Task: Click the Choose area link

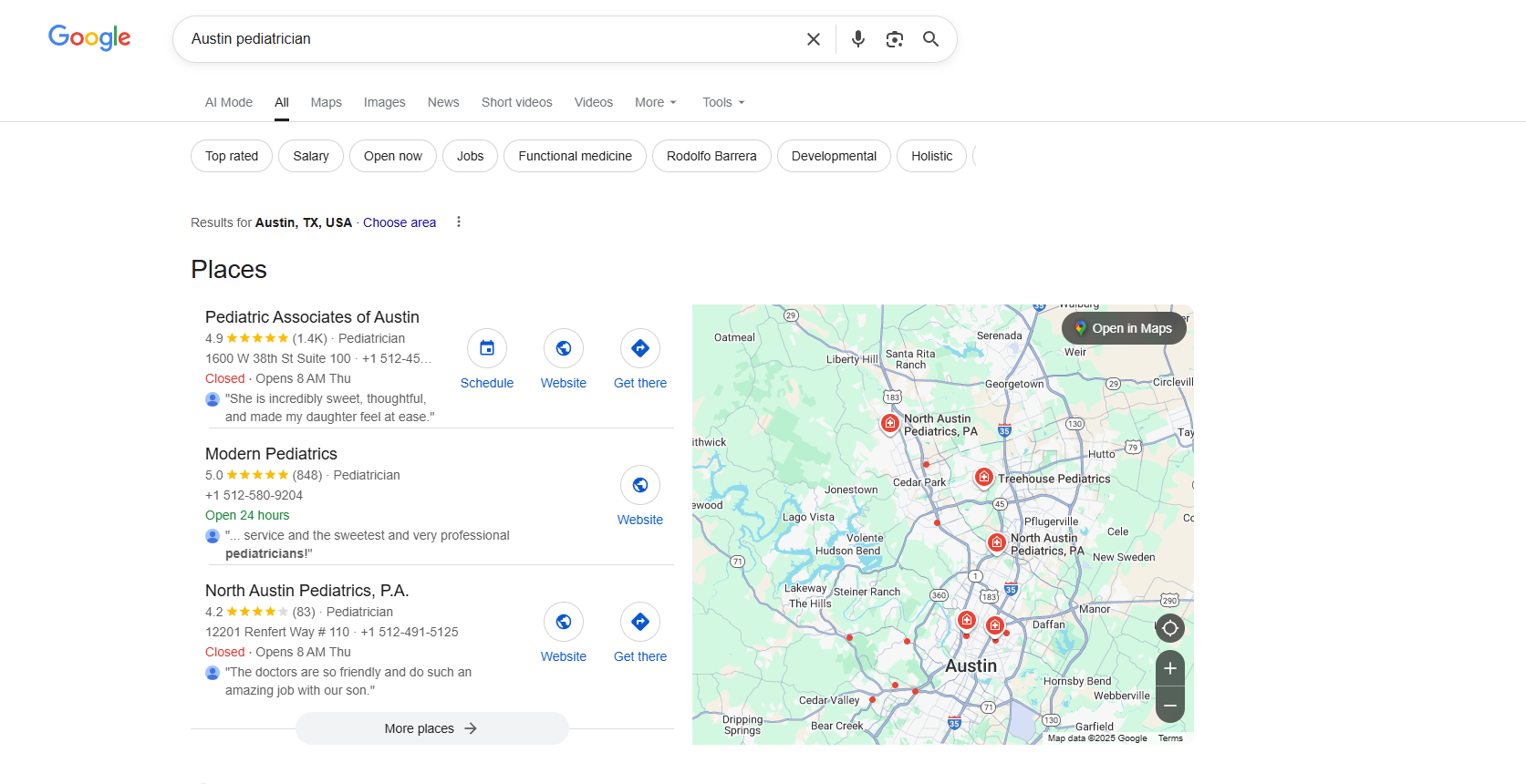Action: (x=400, y=222)
